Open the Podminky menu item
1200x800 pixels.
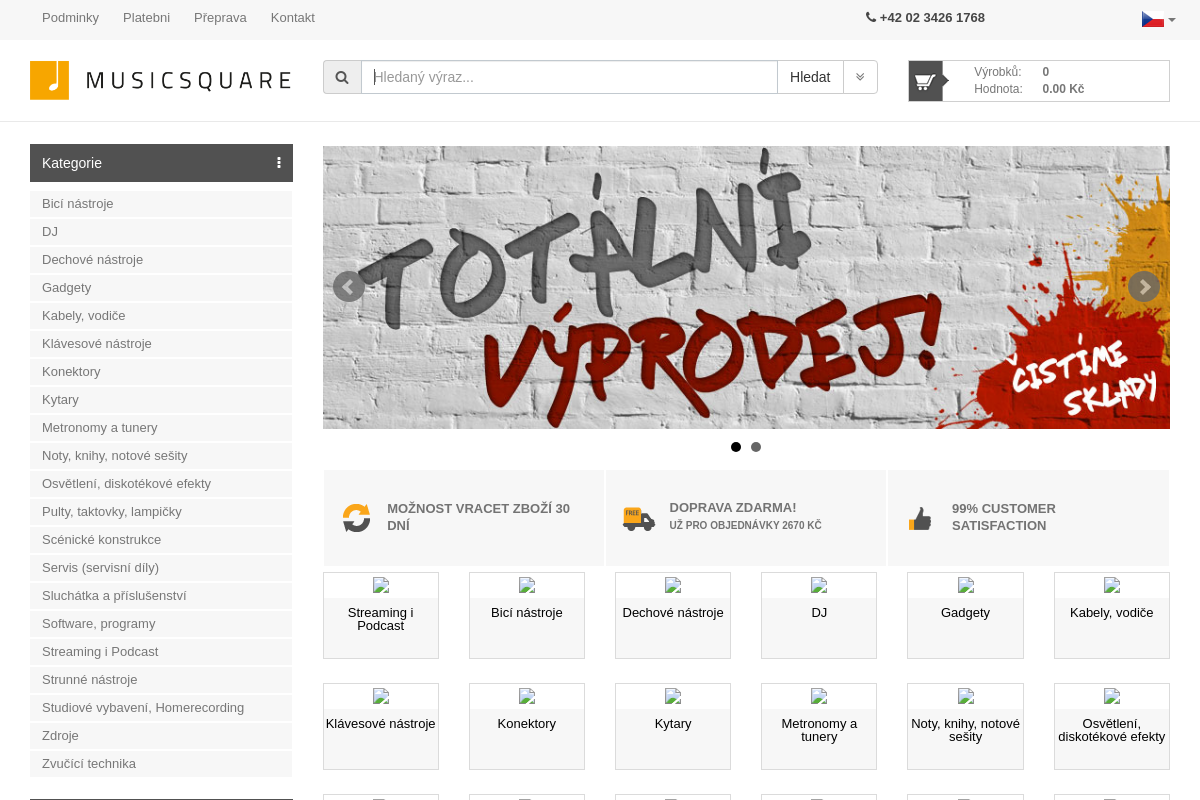coord(70,17)
